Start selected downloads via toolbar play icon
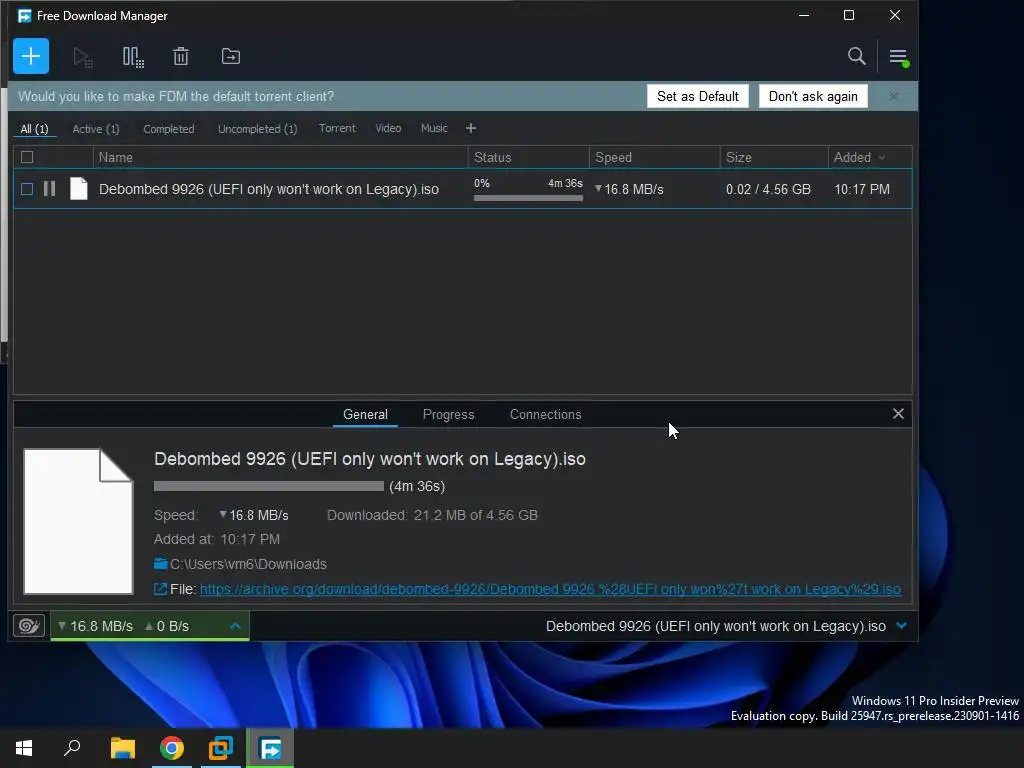 (83, 57)
